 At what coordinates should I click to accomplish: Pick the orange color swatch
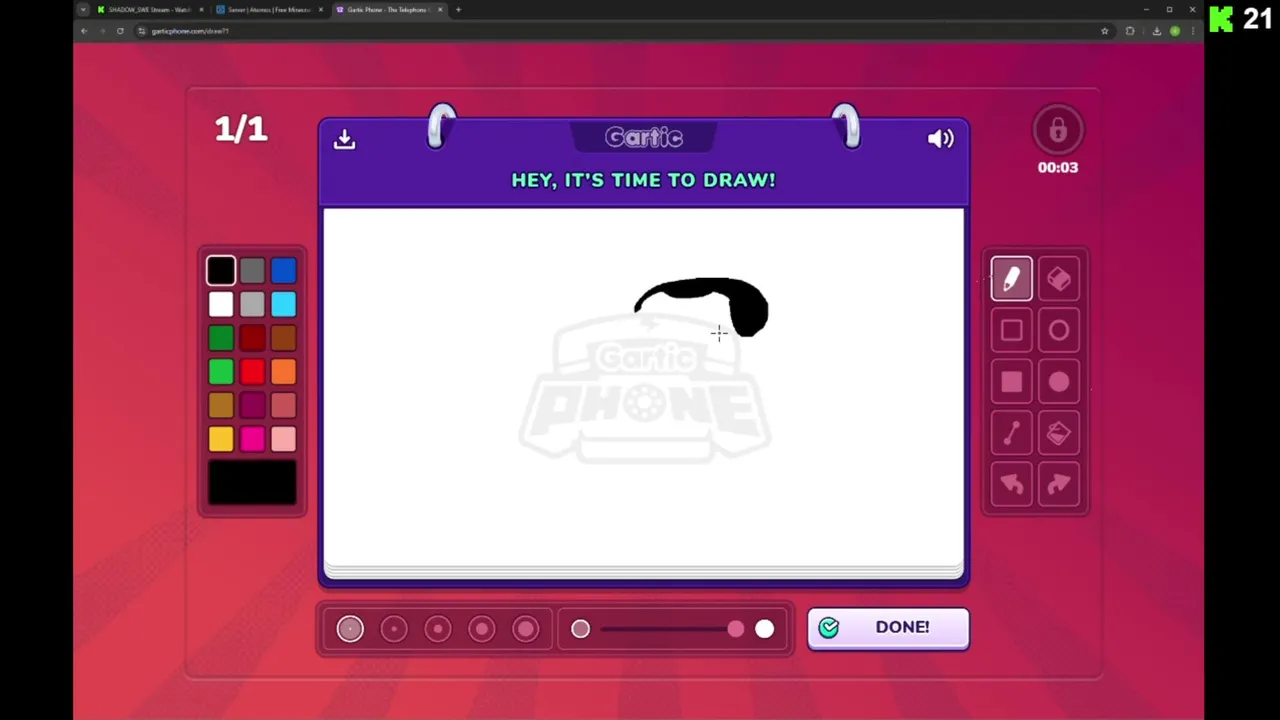283,372
